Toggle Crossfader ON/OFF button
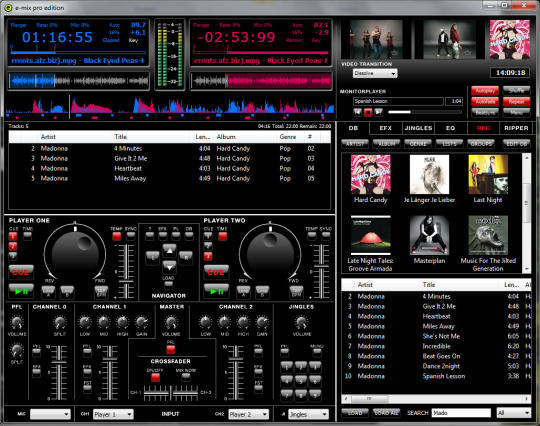540x426 pixels. pos(155,378)
